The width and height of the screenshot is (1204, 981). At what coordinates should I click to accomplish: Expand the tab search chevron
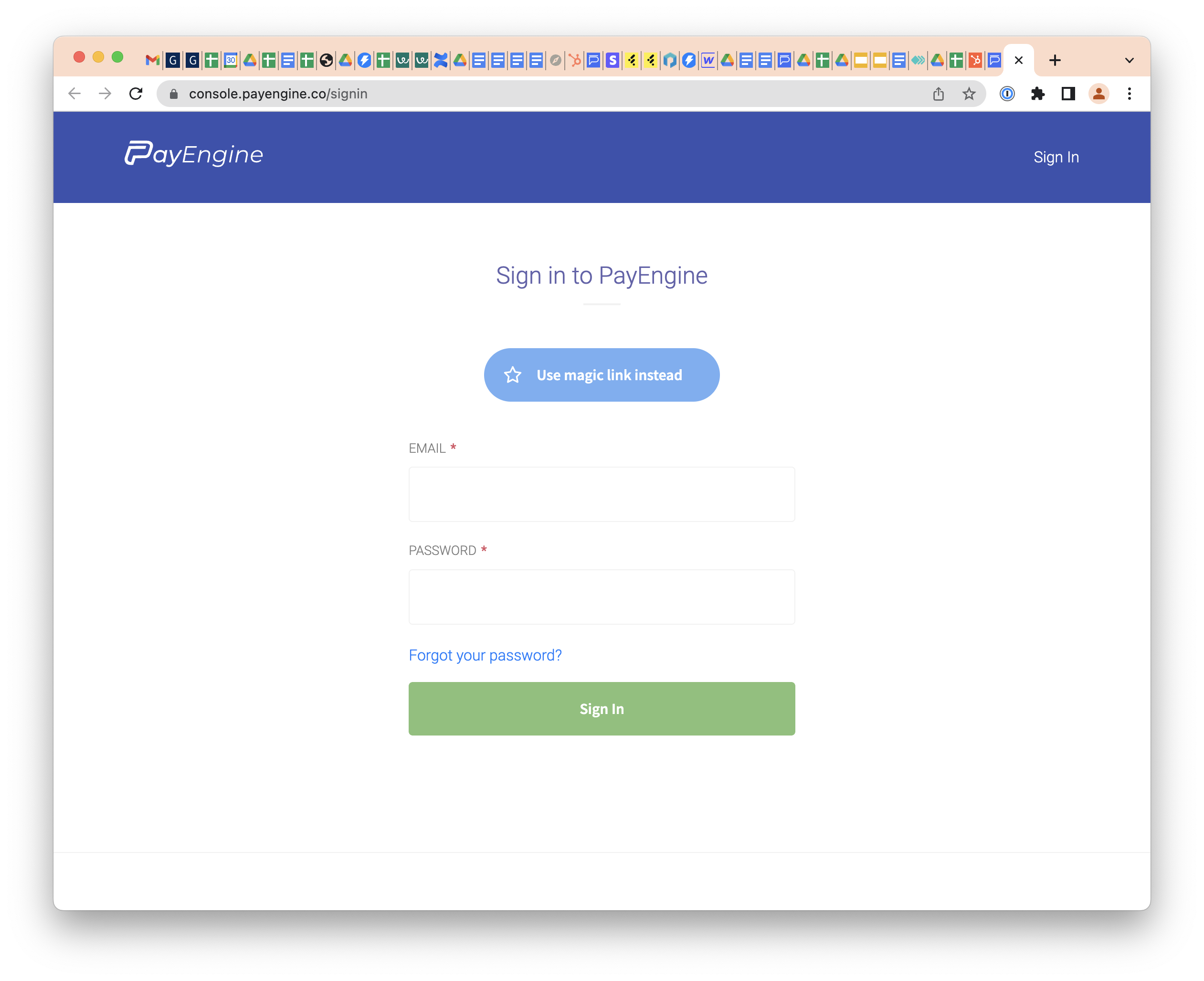1130,61
